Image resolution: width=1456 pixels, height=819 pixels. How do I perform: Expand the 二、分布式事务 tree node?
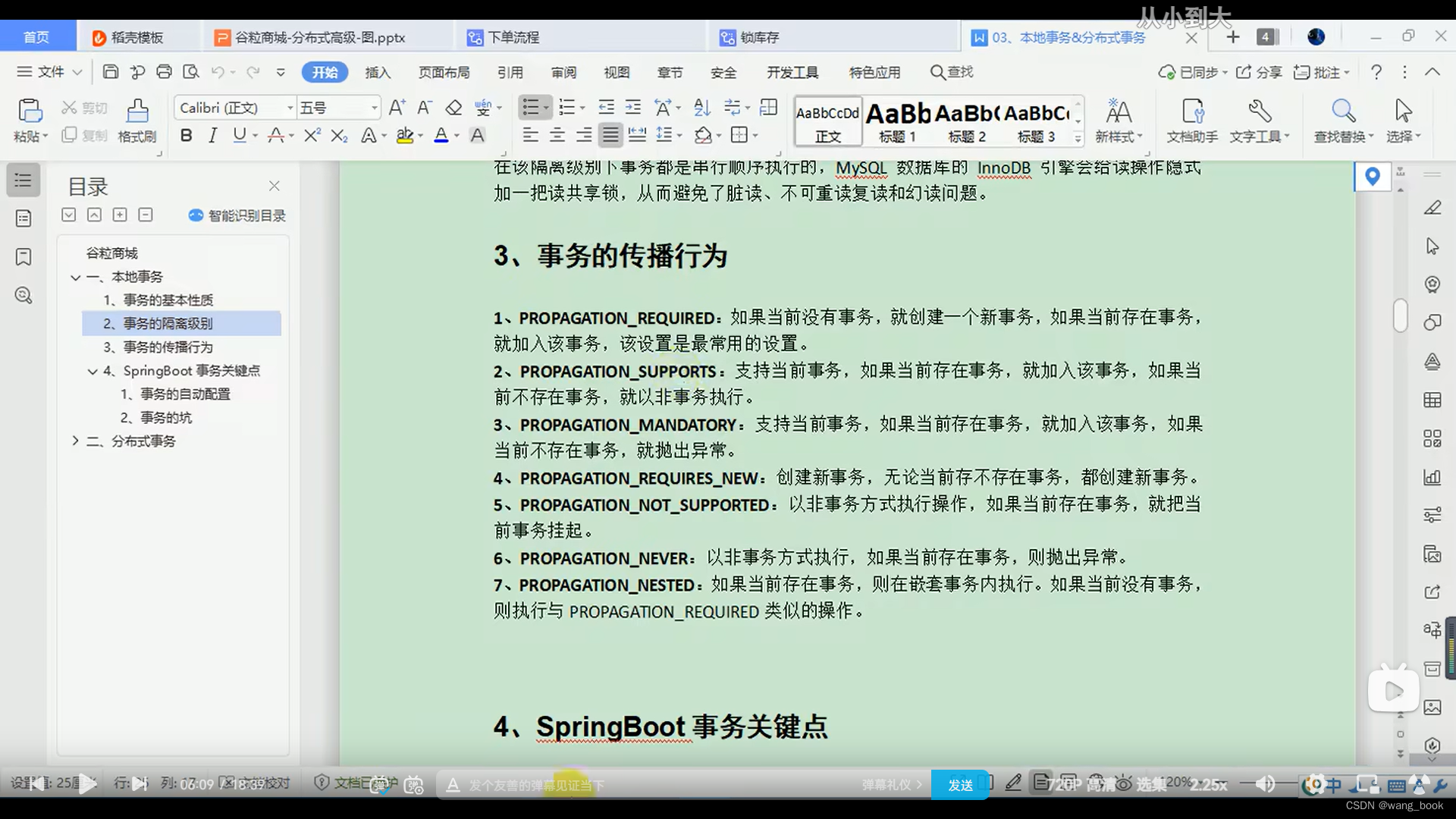75,441
